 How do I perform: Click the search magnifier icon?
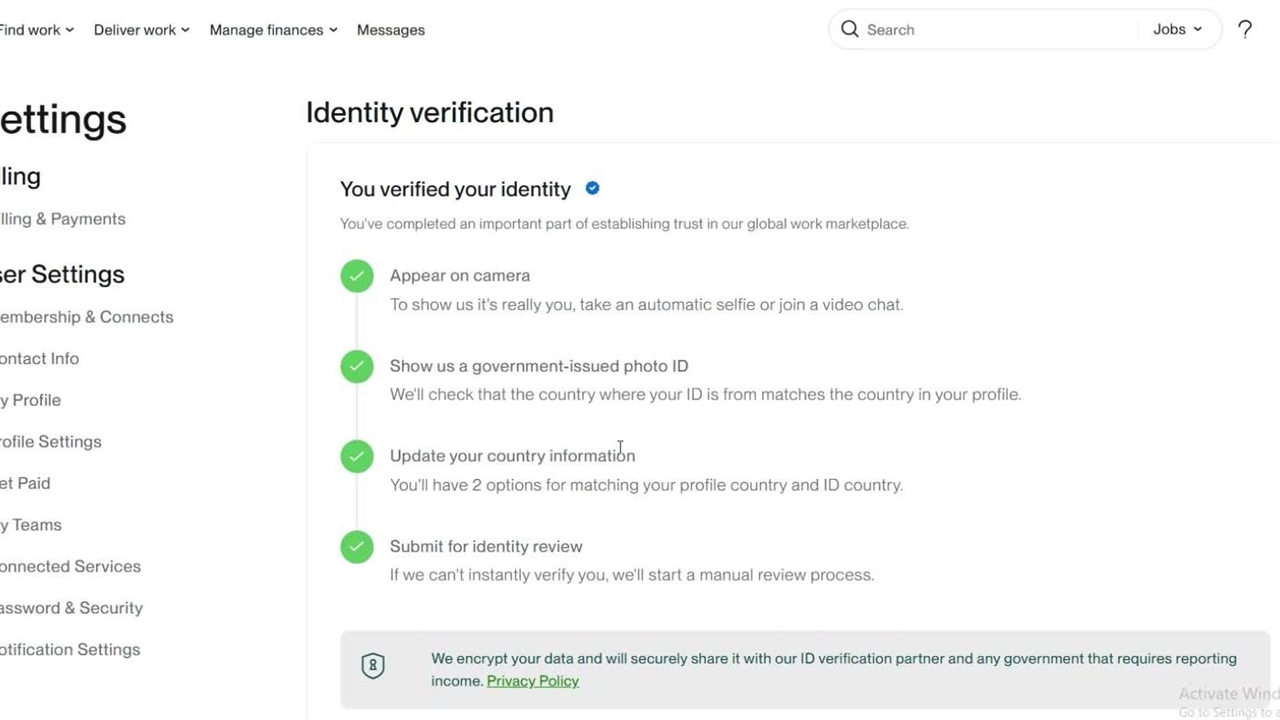[x=850, y=29]
